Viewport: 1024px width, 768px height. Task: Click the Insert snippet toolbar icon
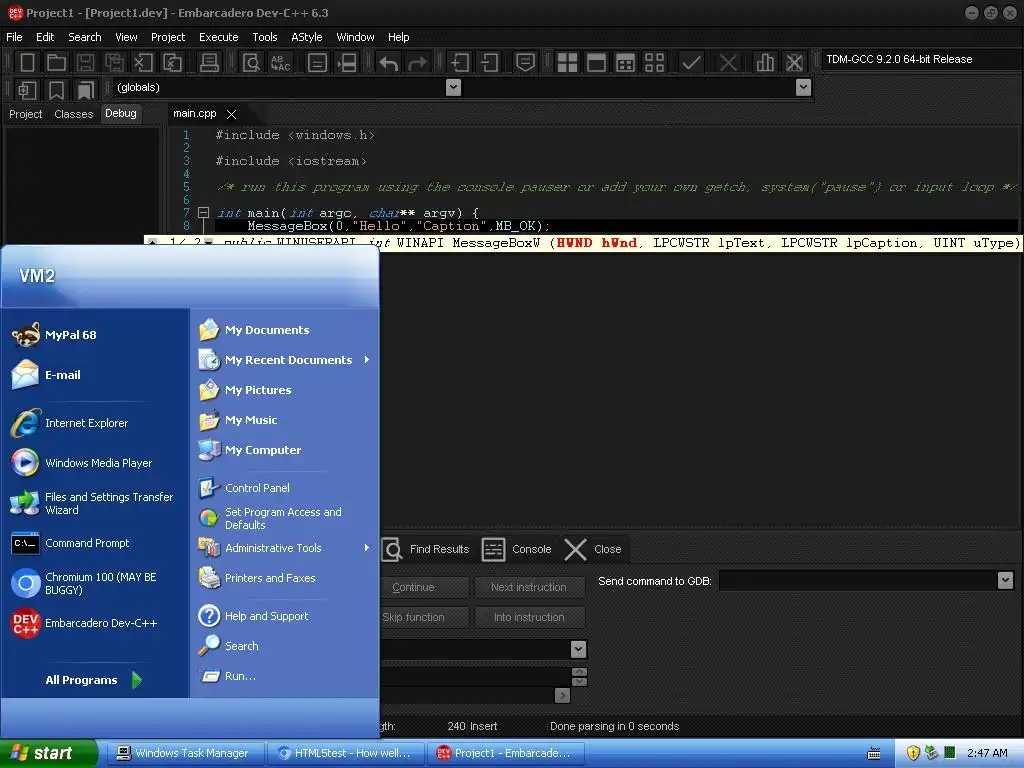[x=27, y=90]
